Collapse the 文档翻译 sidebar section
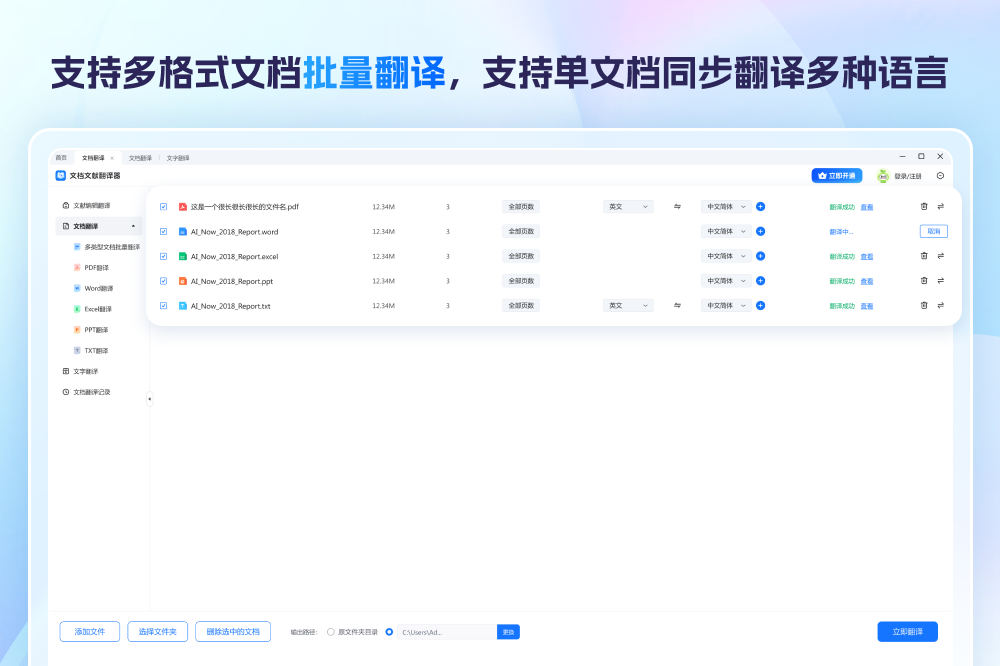1000x666 pixels. 134,225
